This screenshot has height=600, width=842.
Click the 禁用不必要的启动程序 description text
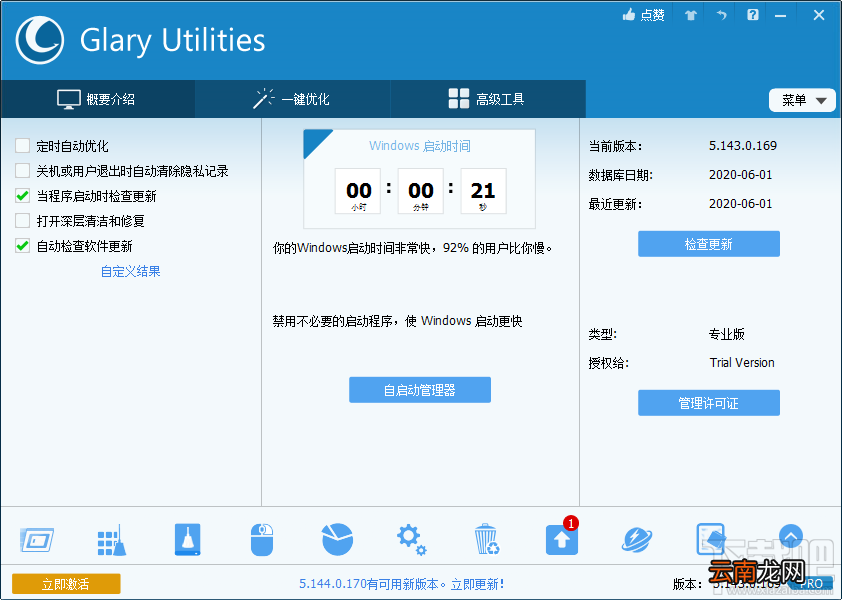click(397, 321)
